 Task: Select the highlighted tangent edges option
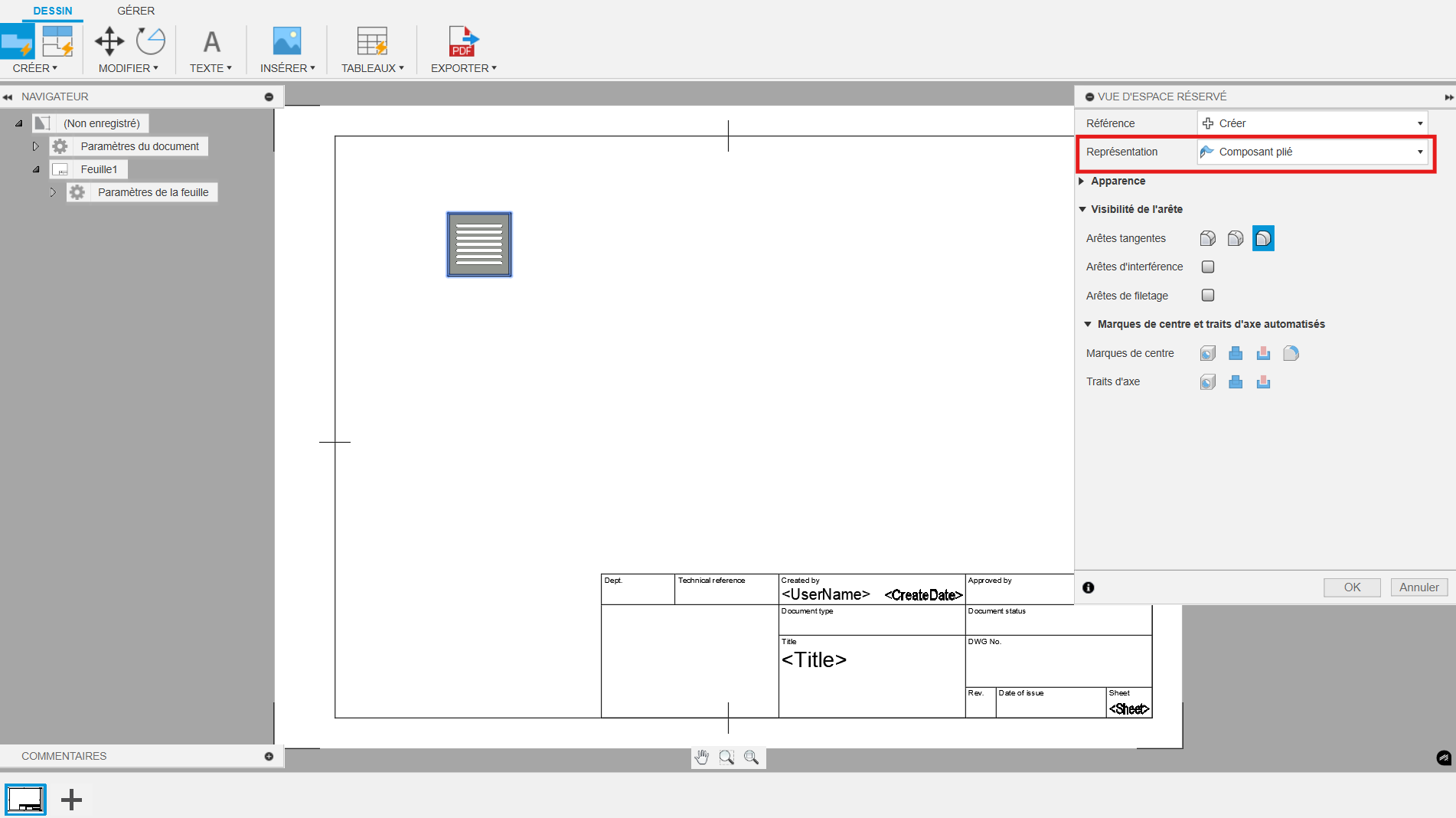click(x=1263, y=239)
